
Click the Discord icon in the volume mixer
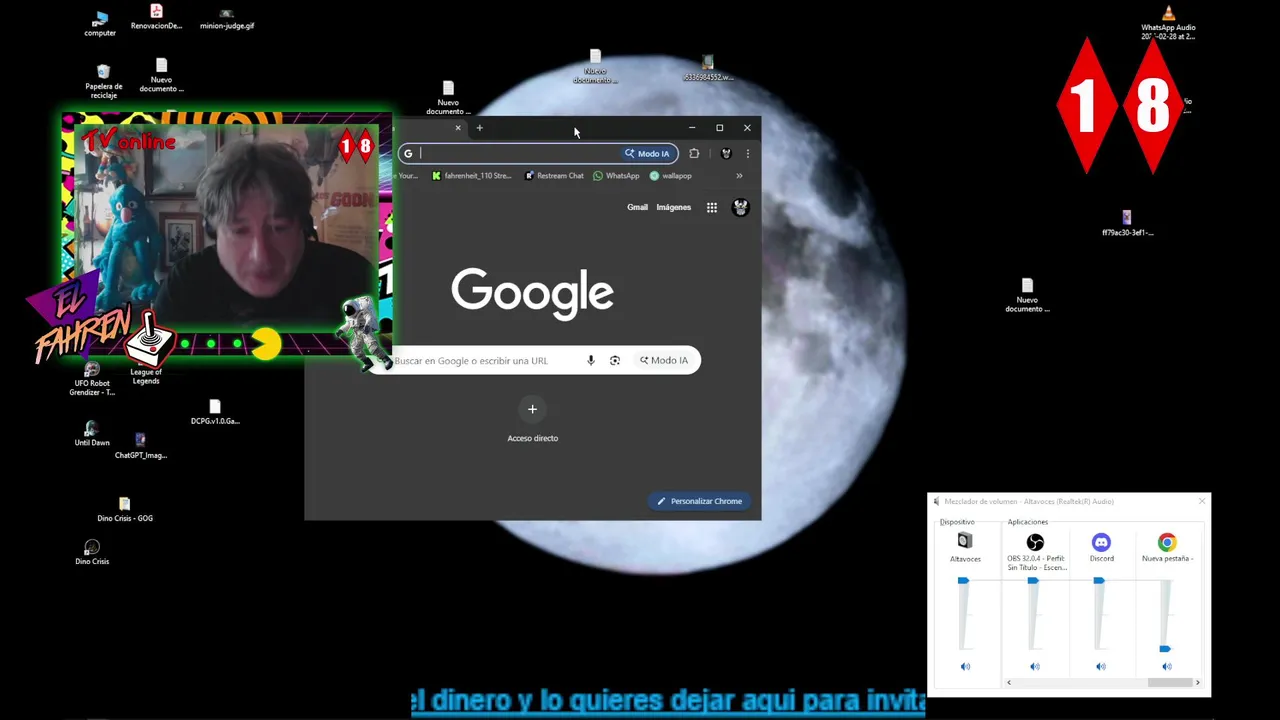[1101, 542]
